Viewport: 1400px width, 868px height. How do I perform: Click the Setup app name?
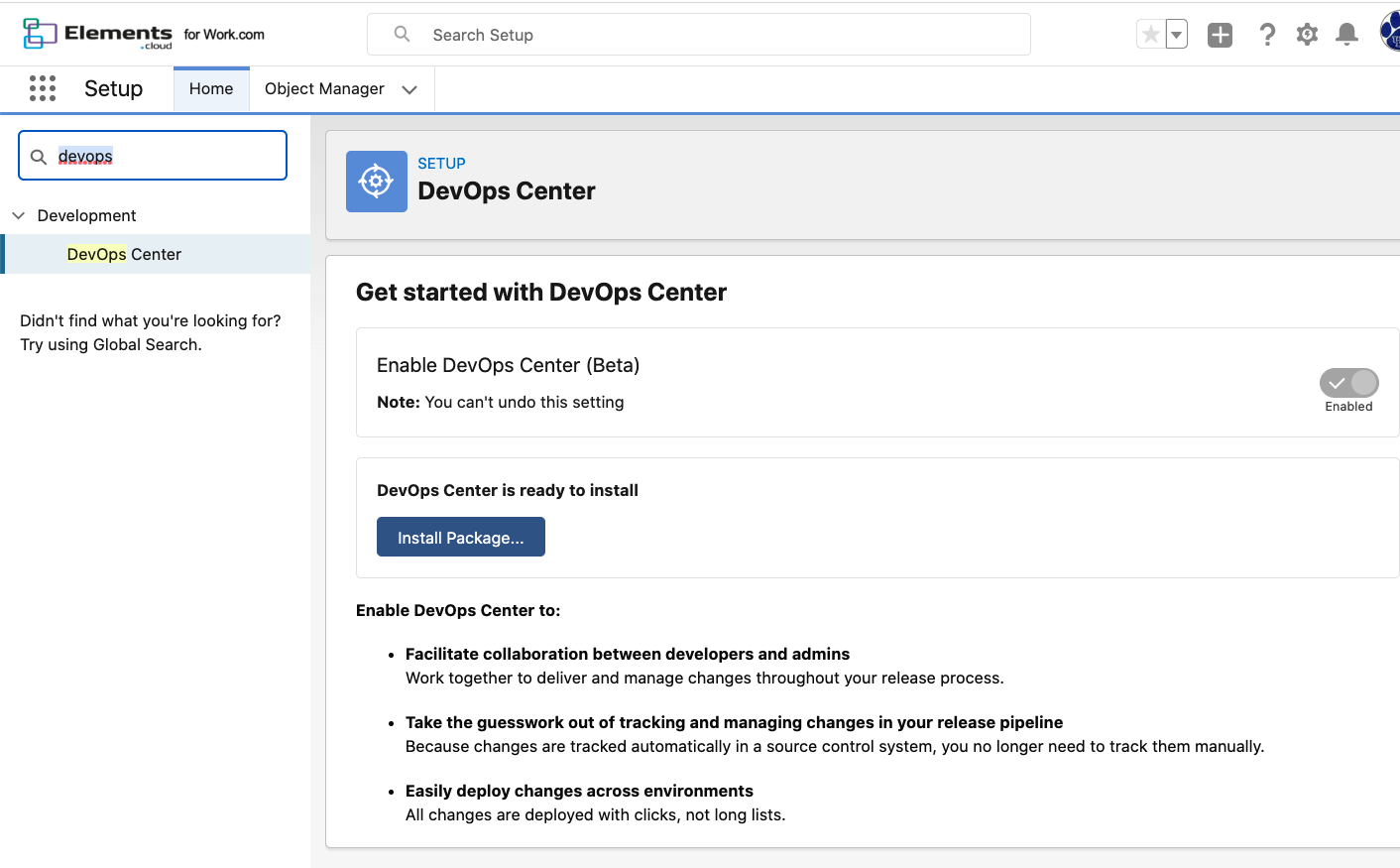(x=114, y=88)
